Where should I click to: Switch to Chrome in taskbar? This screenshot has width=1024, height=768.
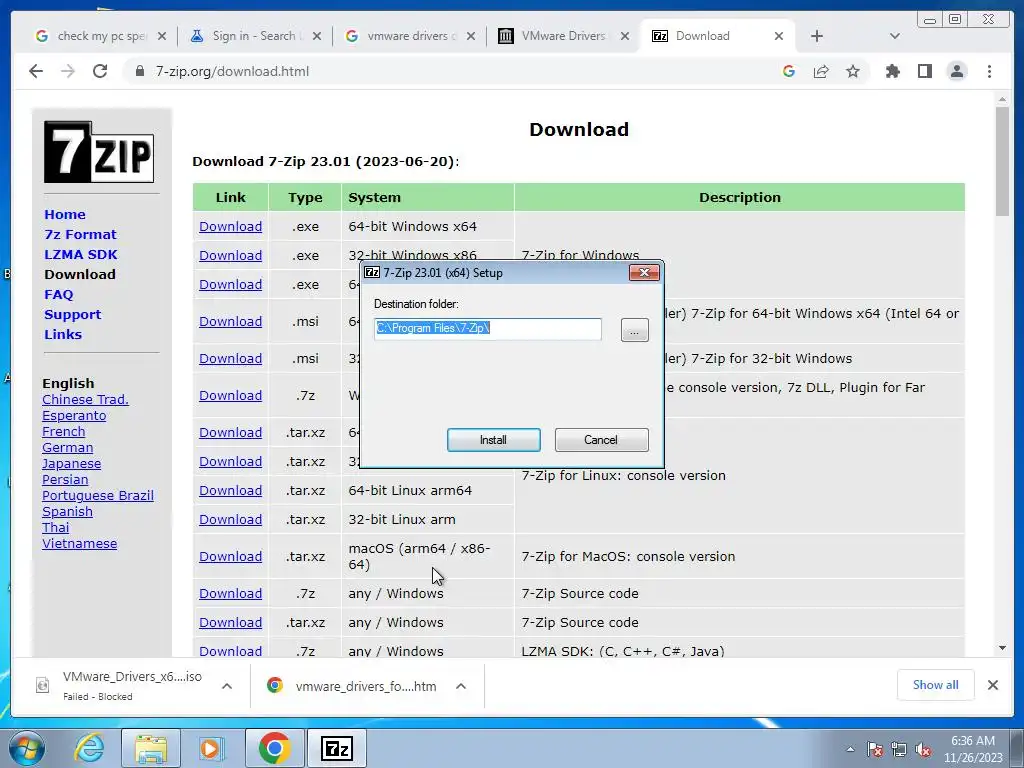[x=274, y=748]
